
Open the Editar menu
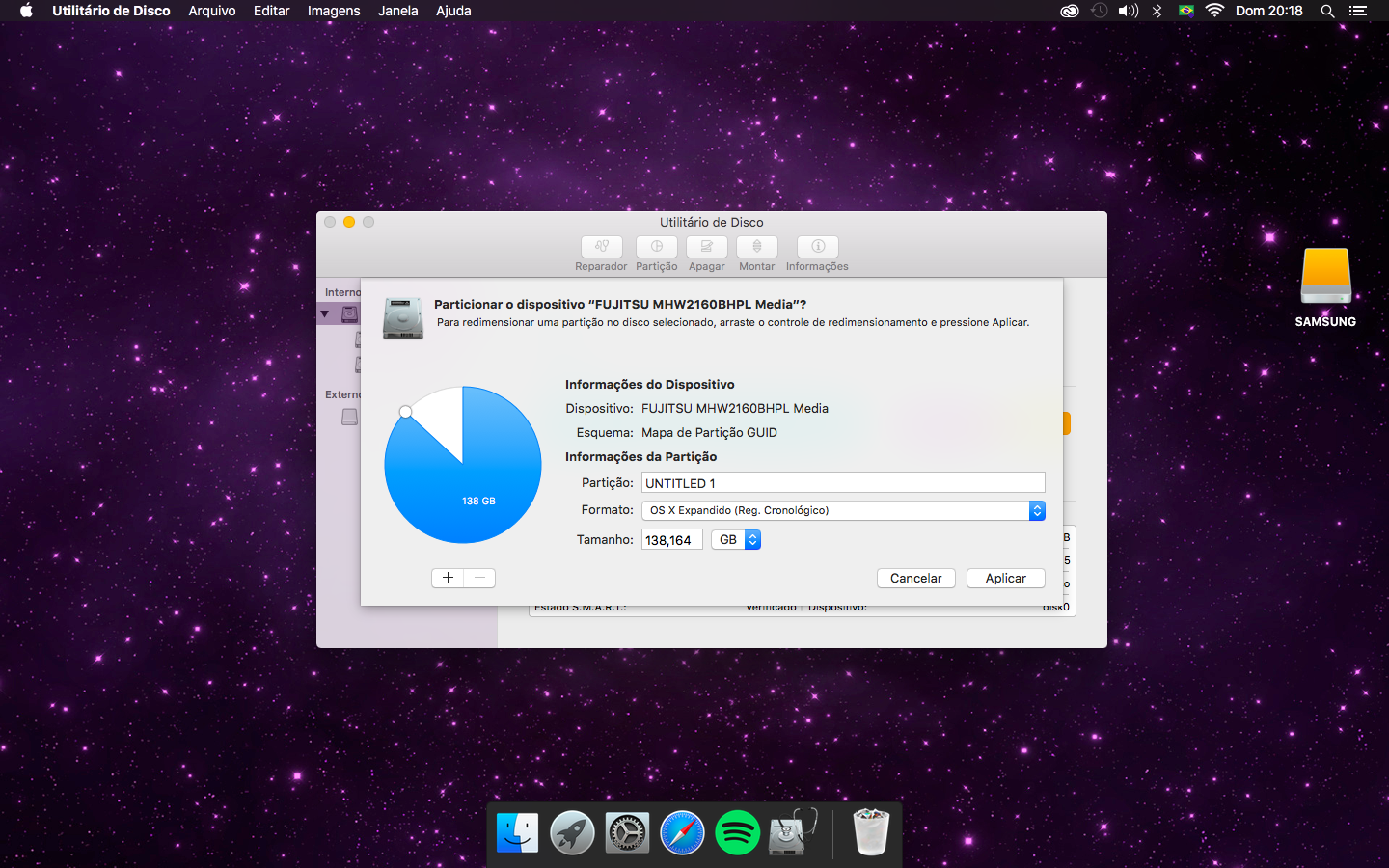click(272, 11)
